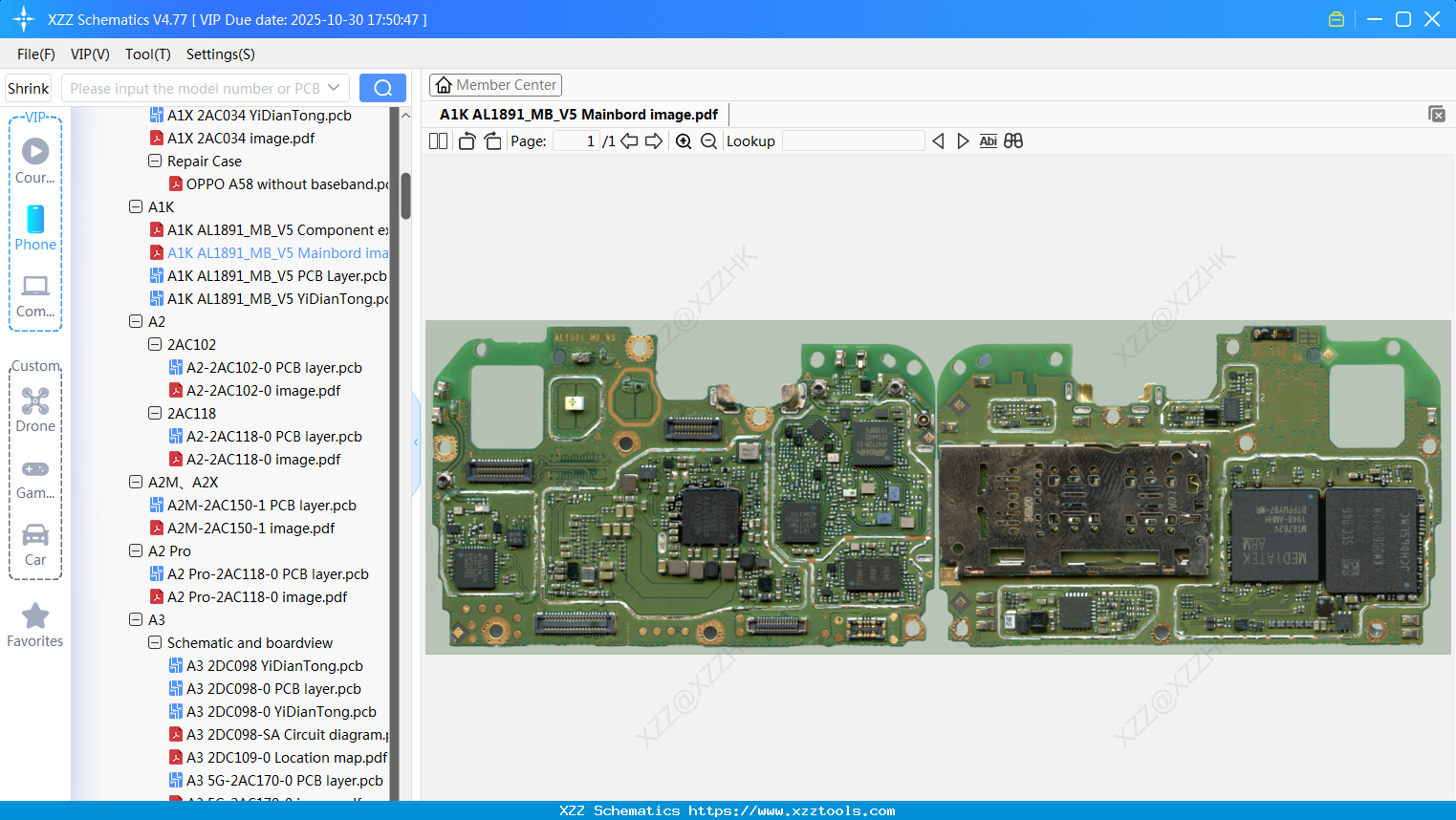Toggle the Abi match-text option

tap(988, 141)
